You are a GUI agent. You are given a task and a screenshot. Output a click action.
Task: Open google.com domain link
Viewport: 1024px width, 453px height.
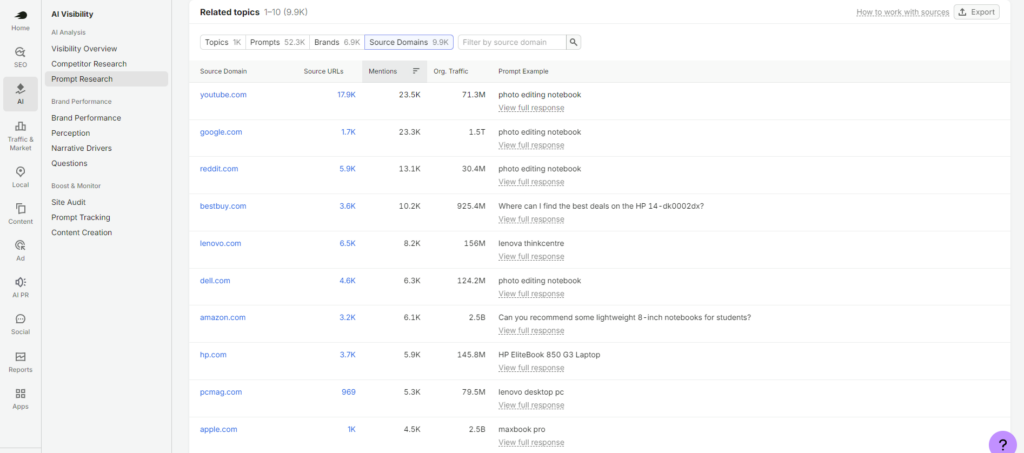[x=221, y=132]
